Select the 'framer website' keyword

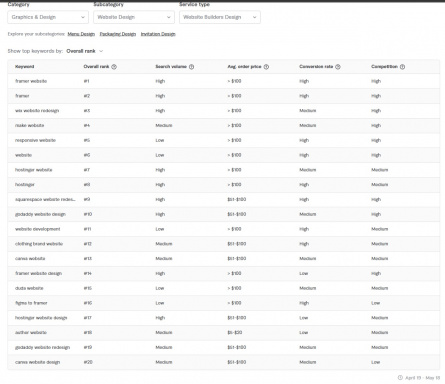(x=31, y=81)
